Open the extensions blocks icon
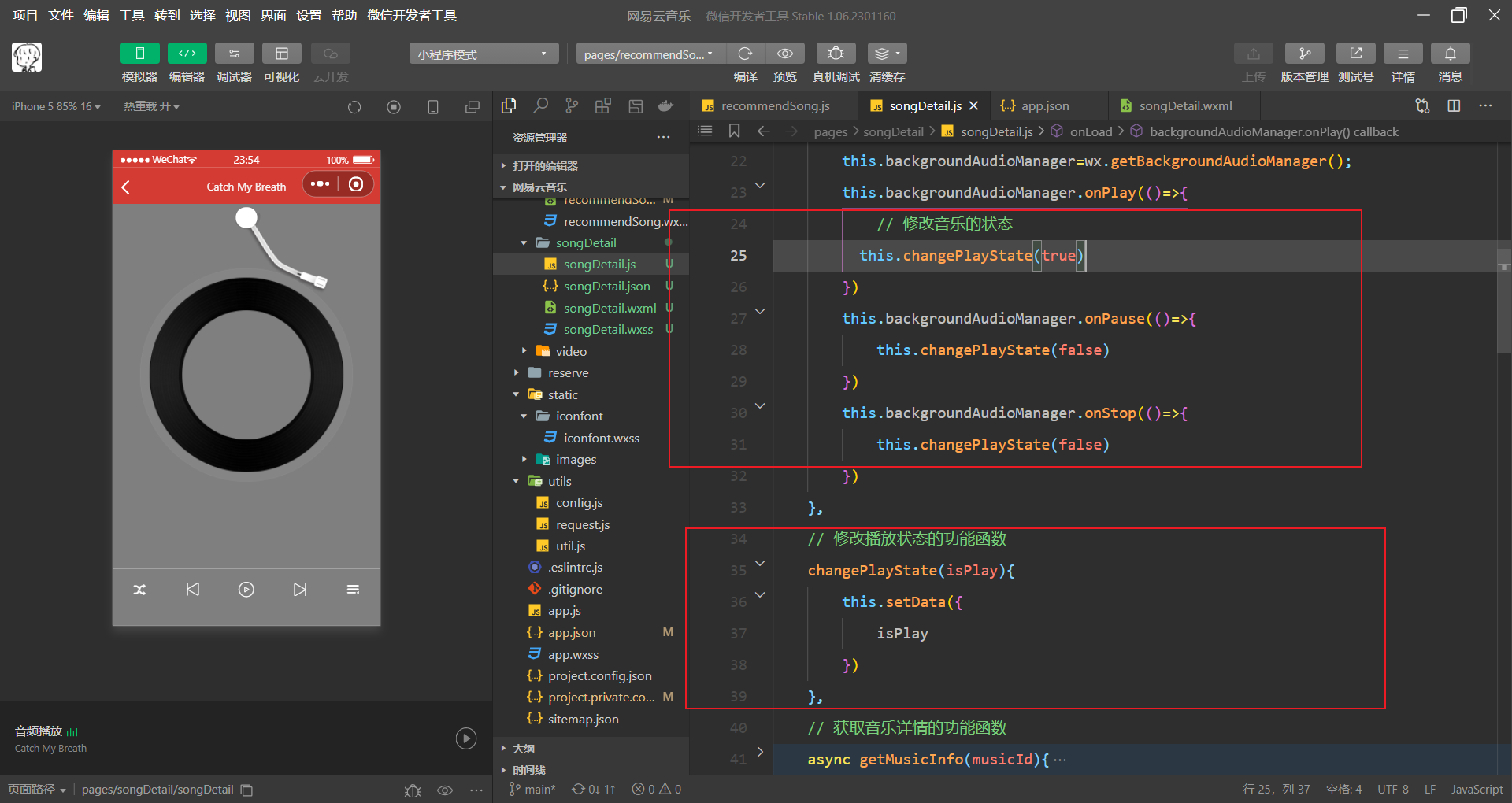 pos(603,105)
